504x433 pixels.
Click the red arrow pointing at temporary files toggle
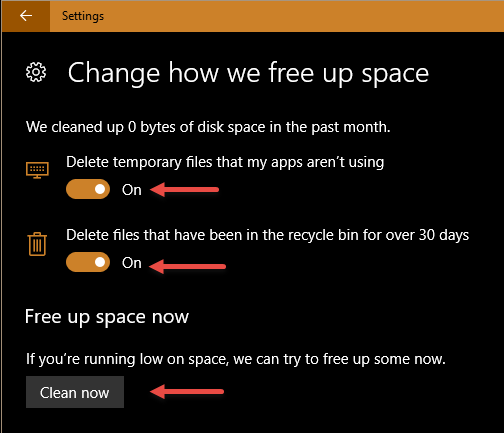[x=184, y=190]
